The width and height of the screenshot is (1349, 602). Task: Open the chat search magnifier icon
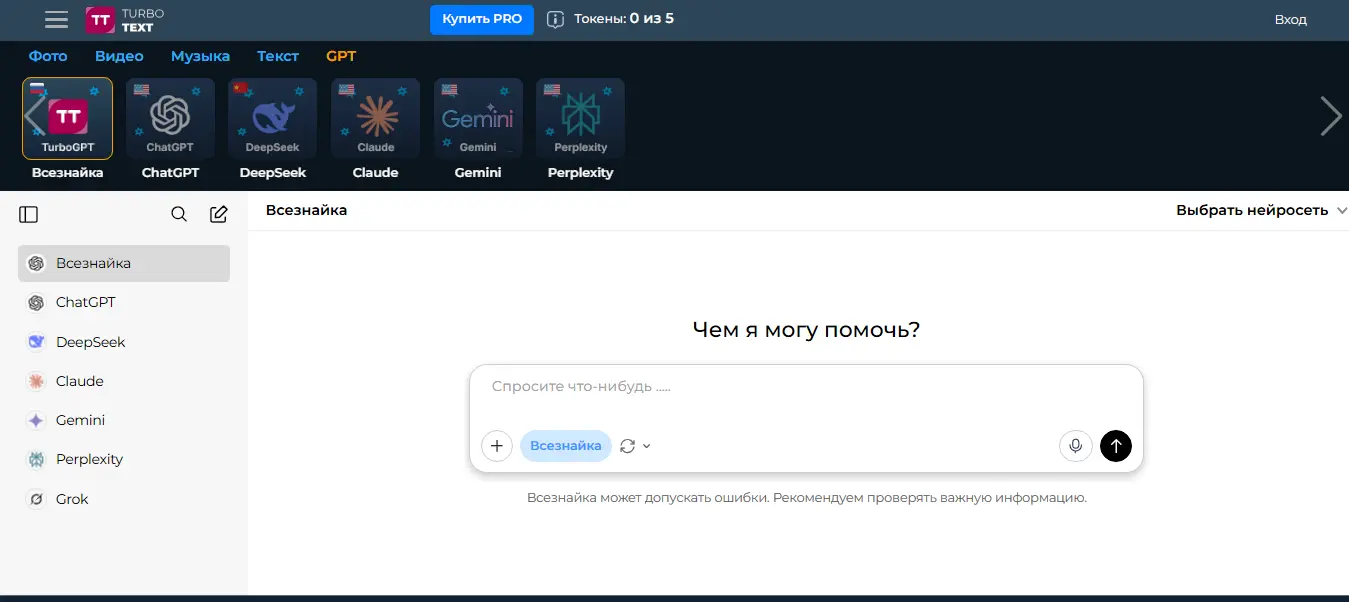pos(179,214)
